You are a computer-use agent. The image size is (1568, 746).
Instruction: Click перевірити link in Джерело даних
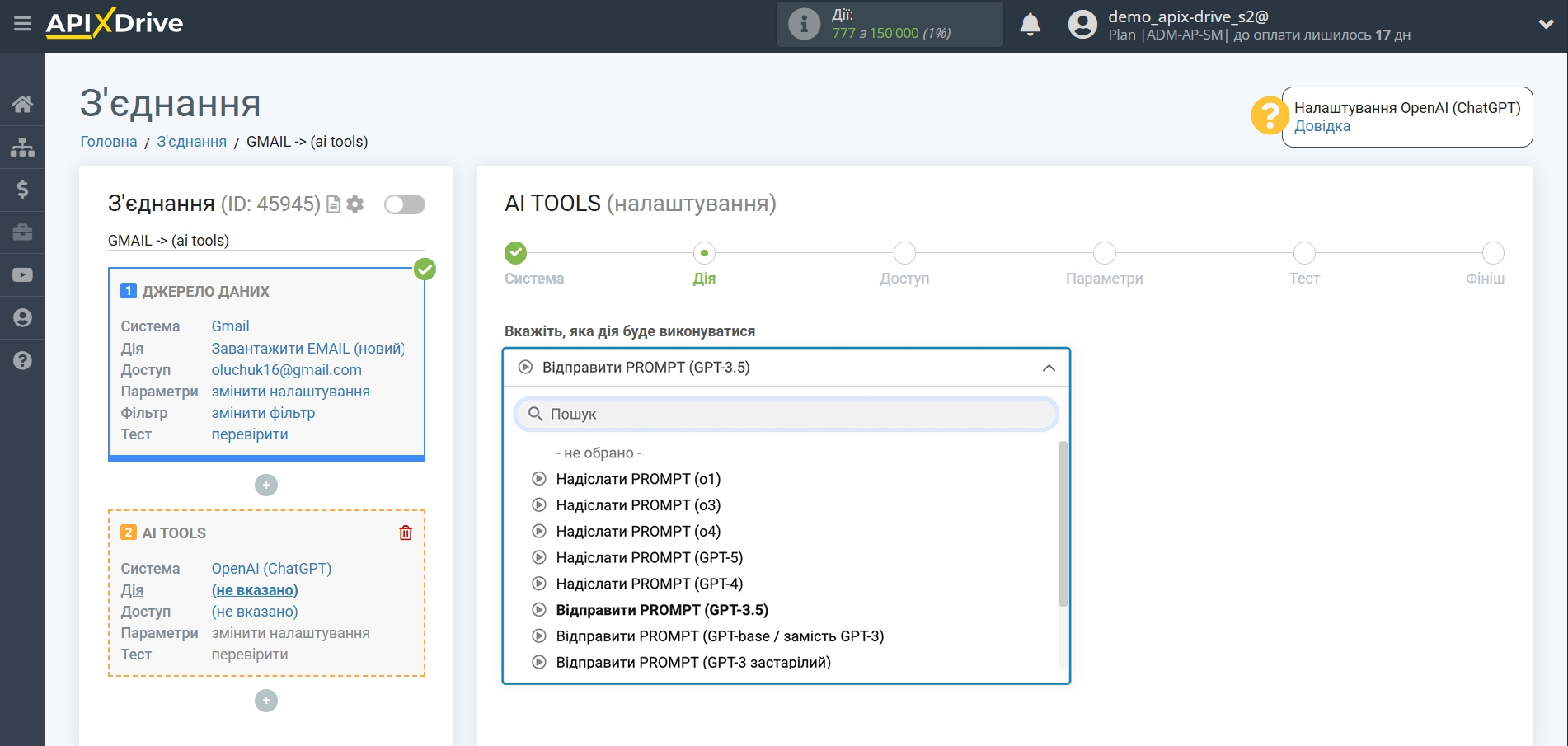(x=249, y=434)
